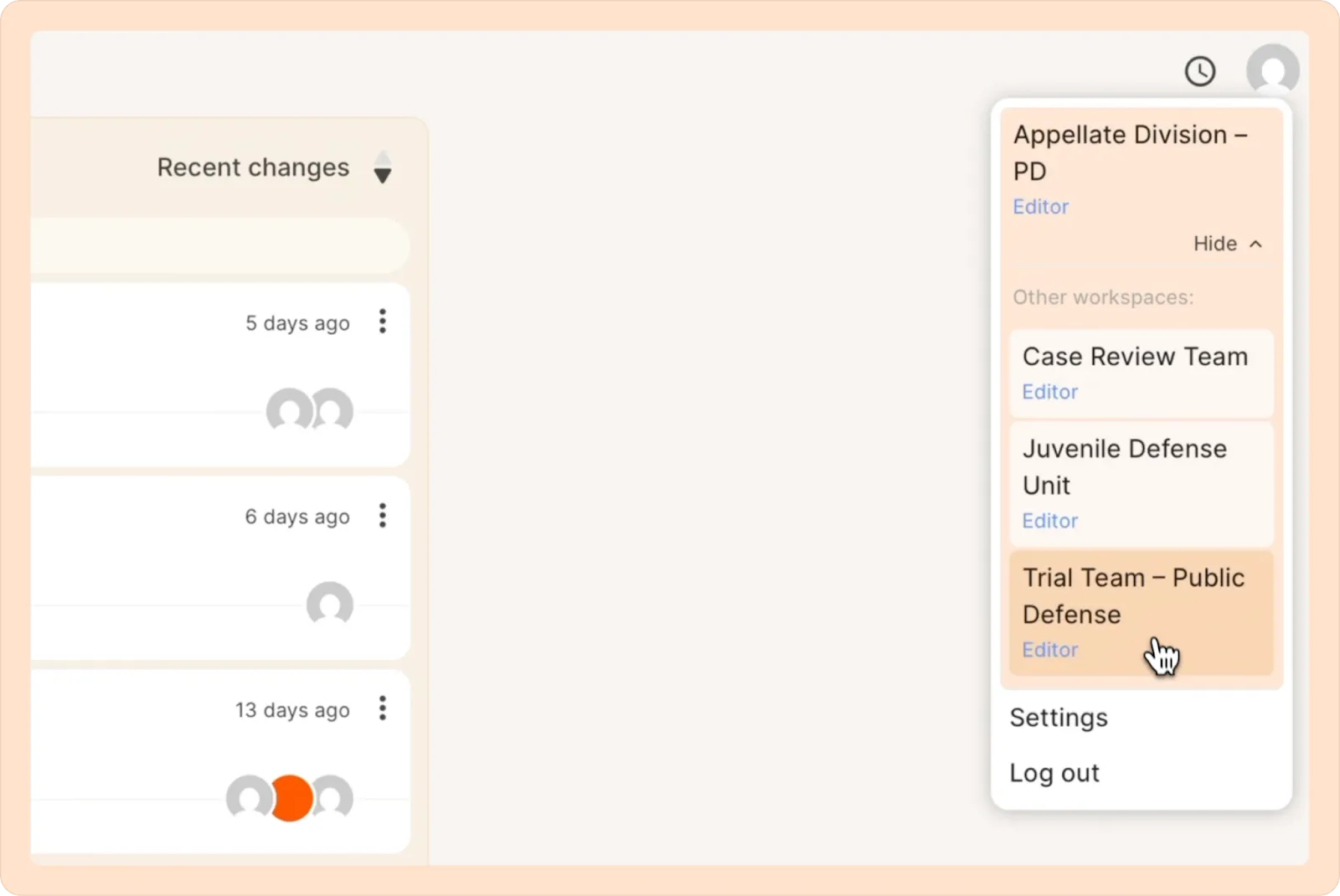1340x896 pixels.
Task: Click the leftmost avatar on 13 days ago card
Action: click(x=249, y=798)
